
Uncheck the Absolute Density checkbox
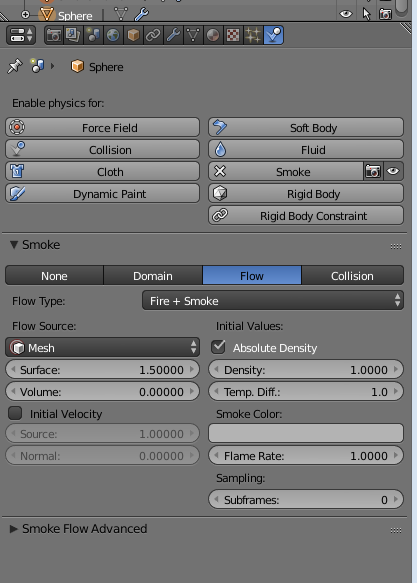[x=218, y=347]
